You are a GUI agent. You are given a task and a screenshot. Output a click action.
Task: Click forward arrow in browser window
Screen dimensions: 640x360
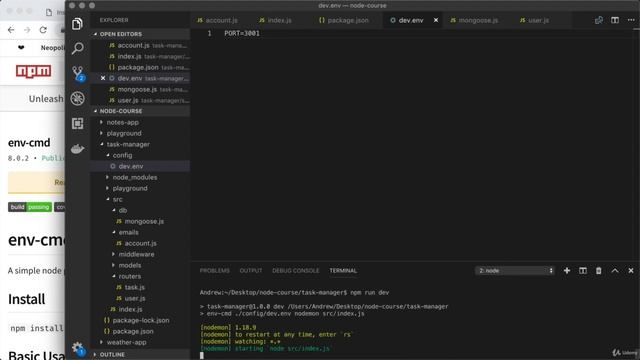pyautogui.click(x=27, y=30)
